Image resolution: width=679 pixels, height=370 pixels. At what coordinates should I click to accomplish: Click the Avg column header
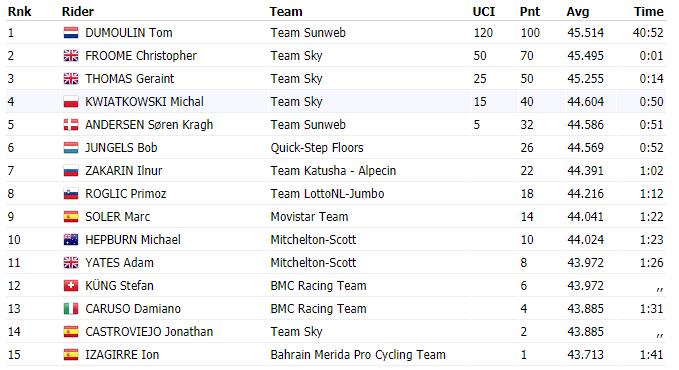[x=578, y=11]
